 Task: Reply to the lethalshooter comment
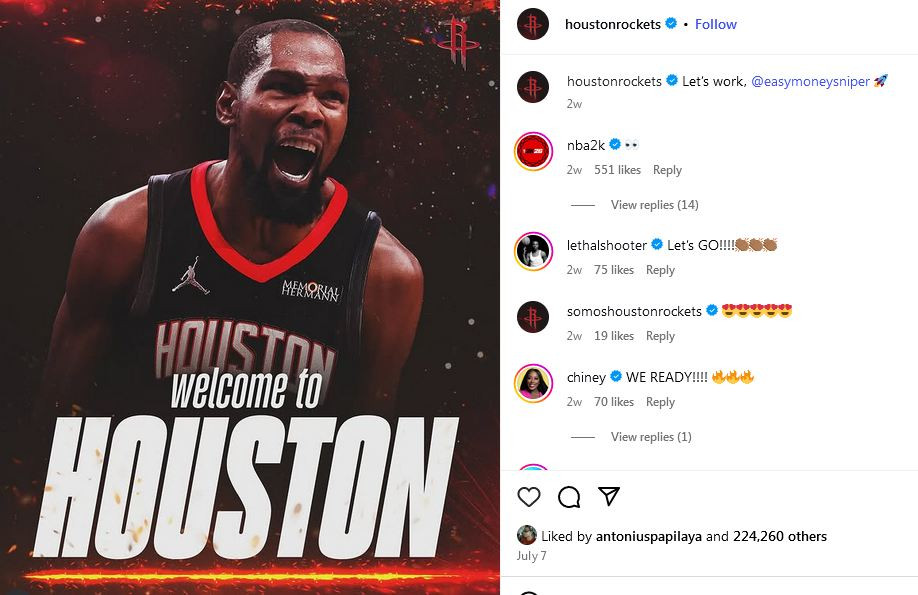tap(660, 270)
